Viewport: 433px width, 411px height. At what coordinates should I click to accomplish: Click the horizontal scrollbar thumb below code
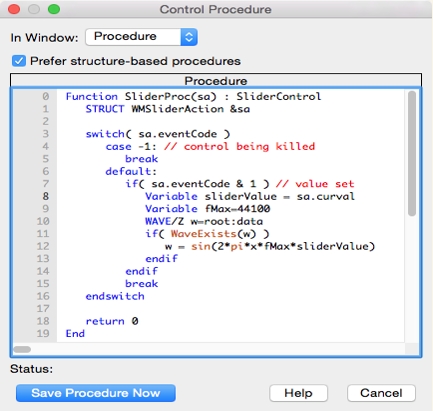coord(22,349)
